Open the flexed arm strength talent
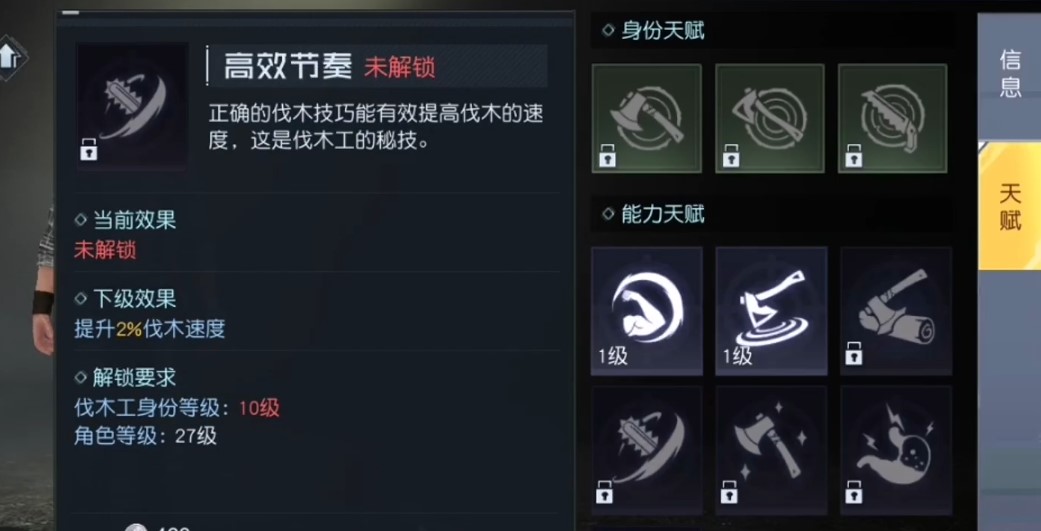 click(647, 311)
